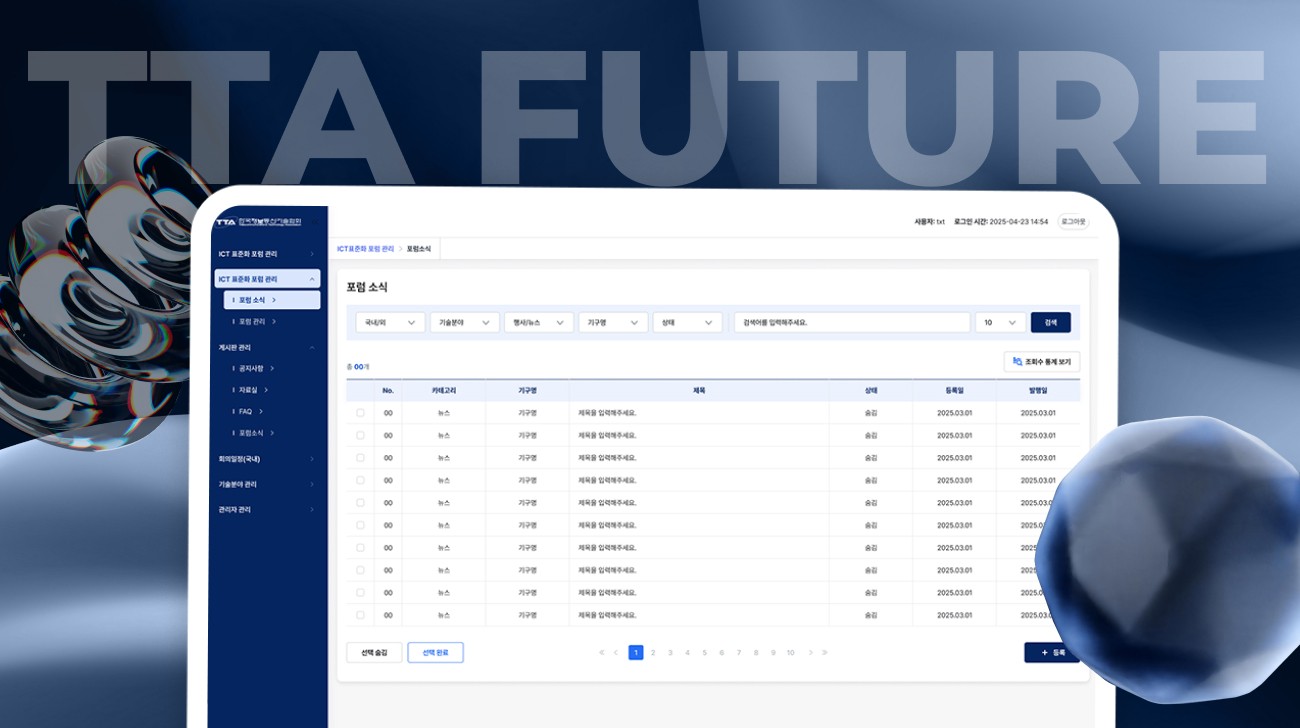Click the 검색어를 입력해주세요 search field
Image resolution: width=1300 pixels, height=728 pixels.
(x=851, y=322)
